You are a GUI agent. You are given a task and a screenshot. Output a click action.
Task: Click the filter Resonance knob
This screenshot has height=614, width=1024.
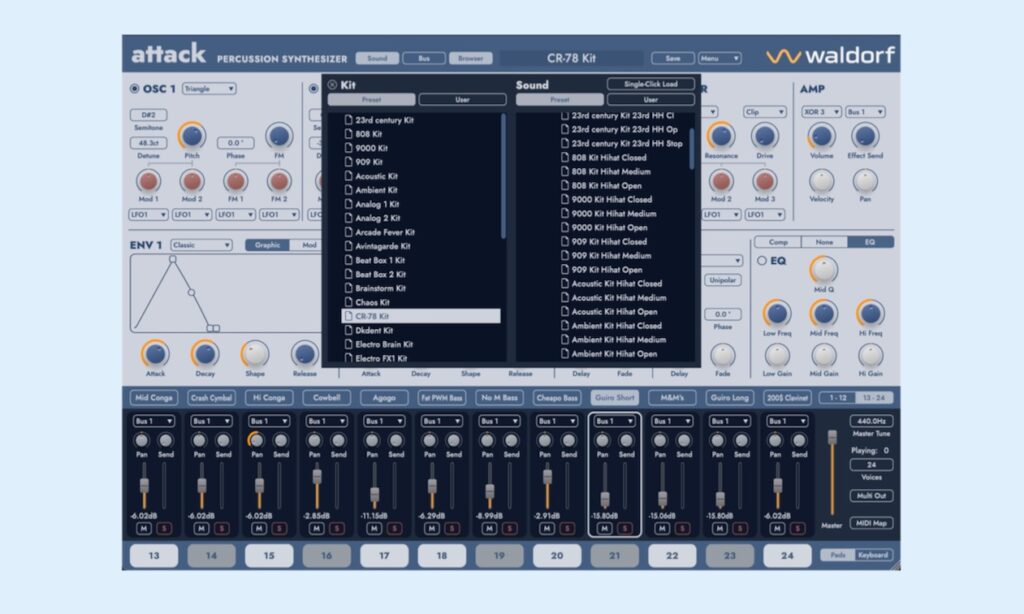point(720,136)
